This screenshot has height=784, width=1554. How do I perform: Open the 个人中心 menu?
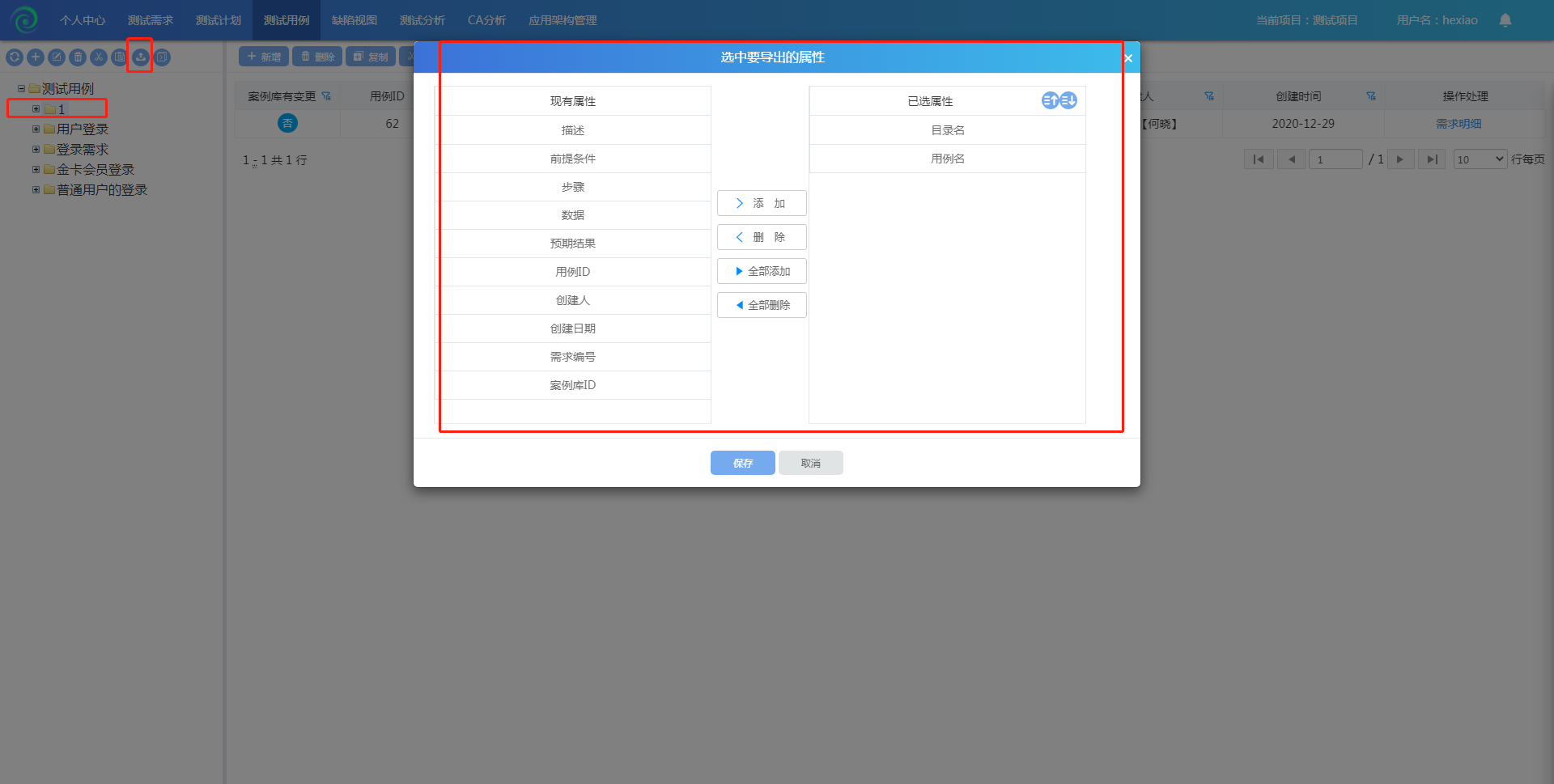coord(83,20)
